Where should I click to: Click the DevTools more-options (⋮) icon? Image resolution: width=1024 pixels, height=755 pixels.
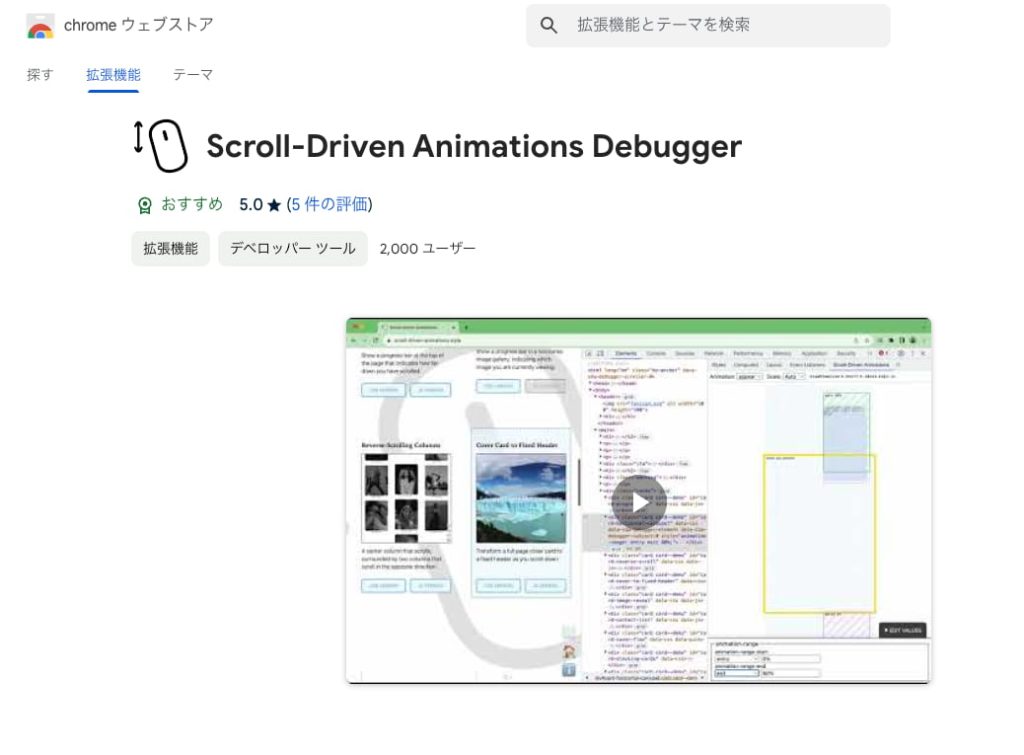click(913, 353)
